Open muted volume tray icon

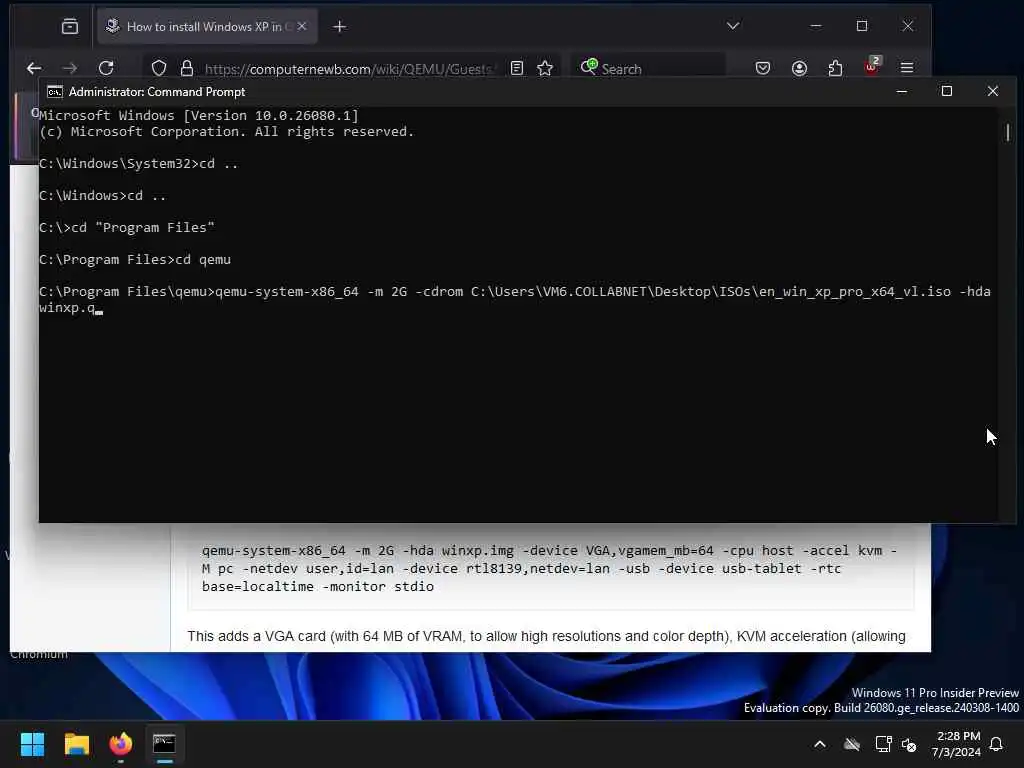coord(909,744)
